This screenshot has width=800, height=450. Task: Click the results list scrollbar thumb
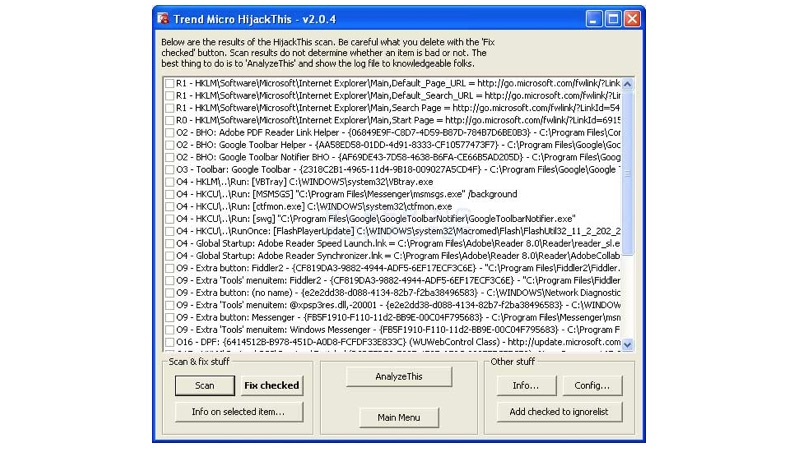pyautogui.click(x=628, y=172)
